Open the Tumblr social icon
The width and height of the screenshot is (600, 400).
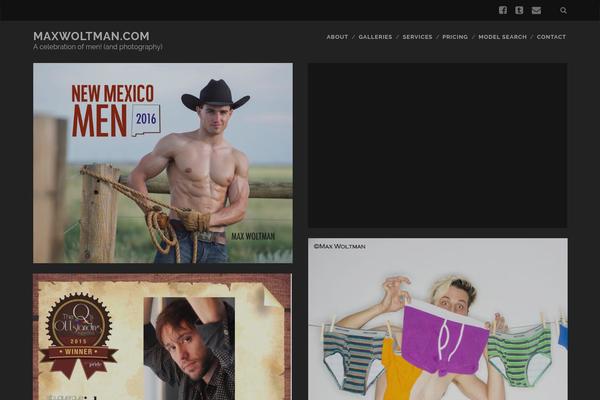(519, 10)
